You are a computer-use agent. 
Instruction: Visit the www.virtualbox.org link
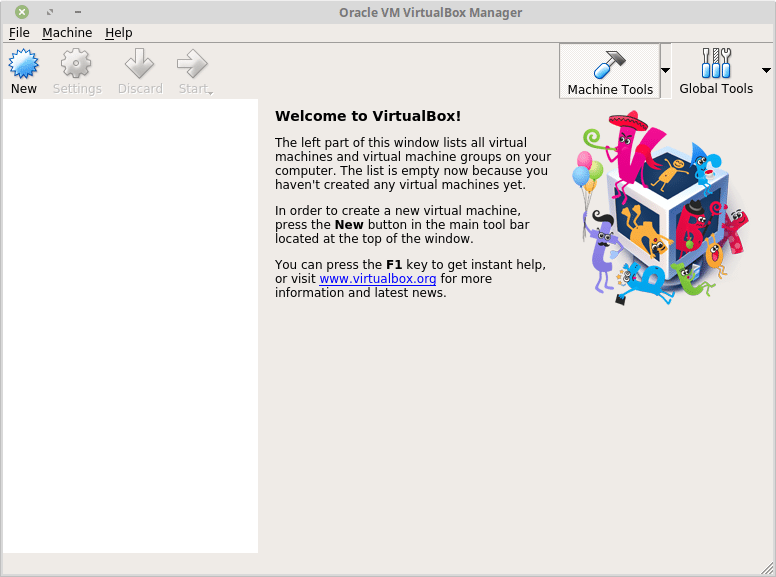click(x=377, y=279)
